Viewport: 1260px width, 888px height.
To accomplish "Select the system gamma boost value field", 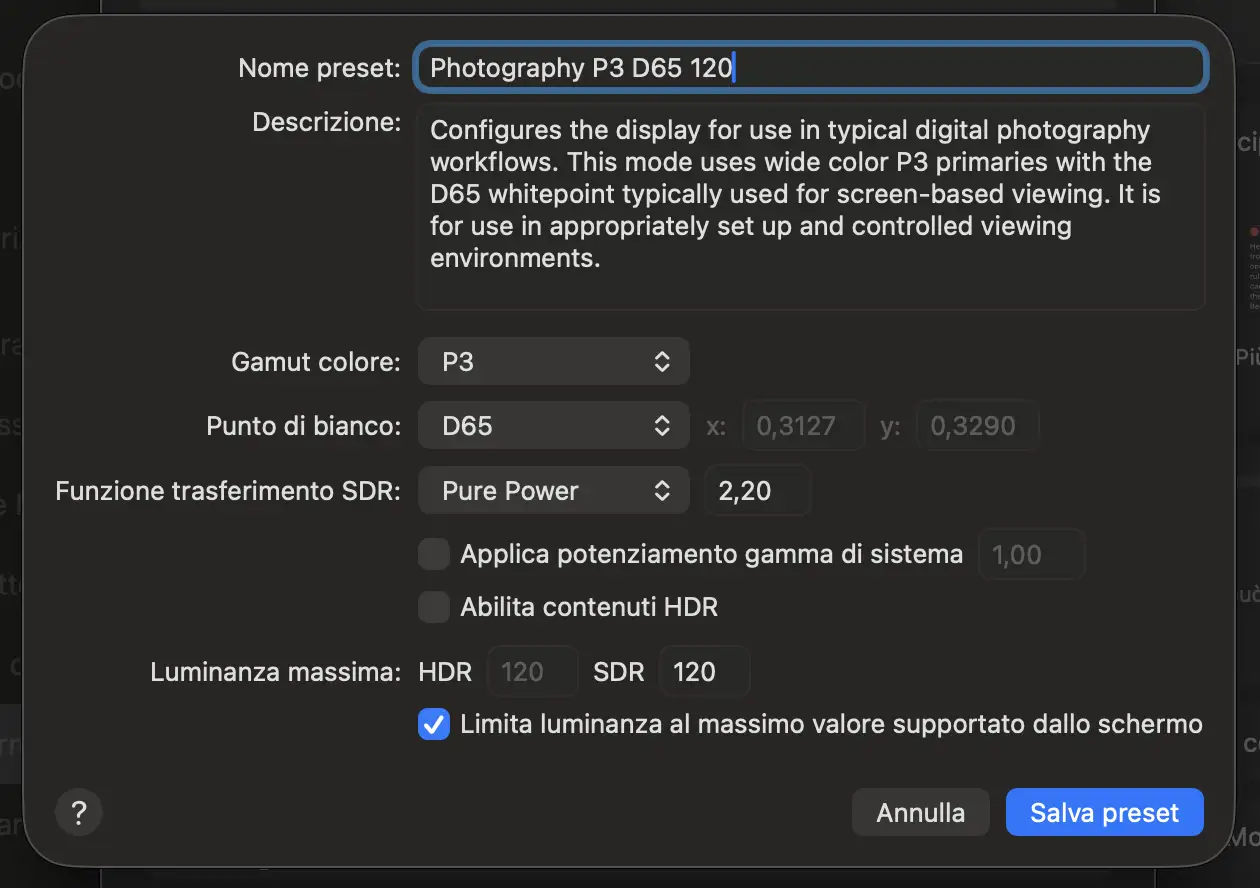I will (x=1031, y=554).
